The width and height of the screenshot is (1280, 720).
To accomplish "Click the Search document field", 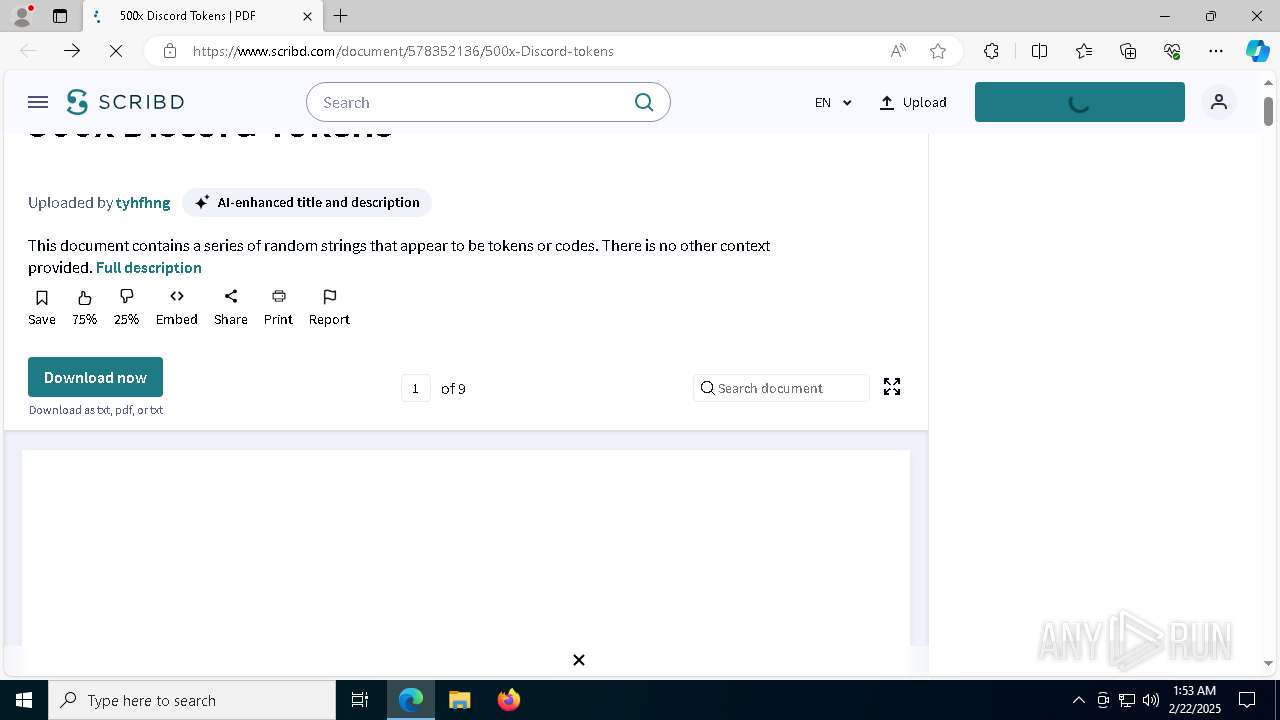I will (781, 388).
